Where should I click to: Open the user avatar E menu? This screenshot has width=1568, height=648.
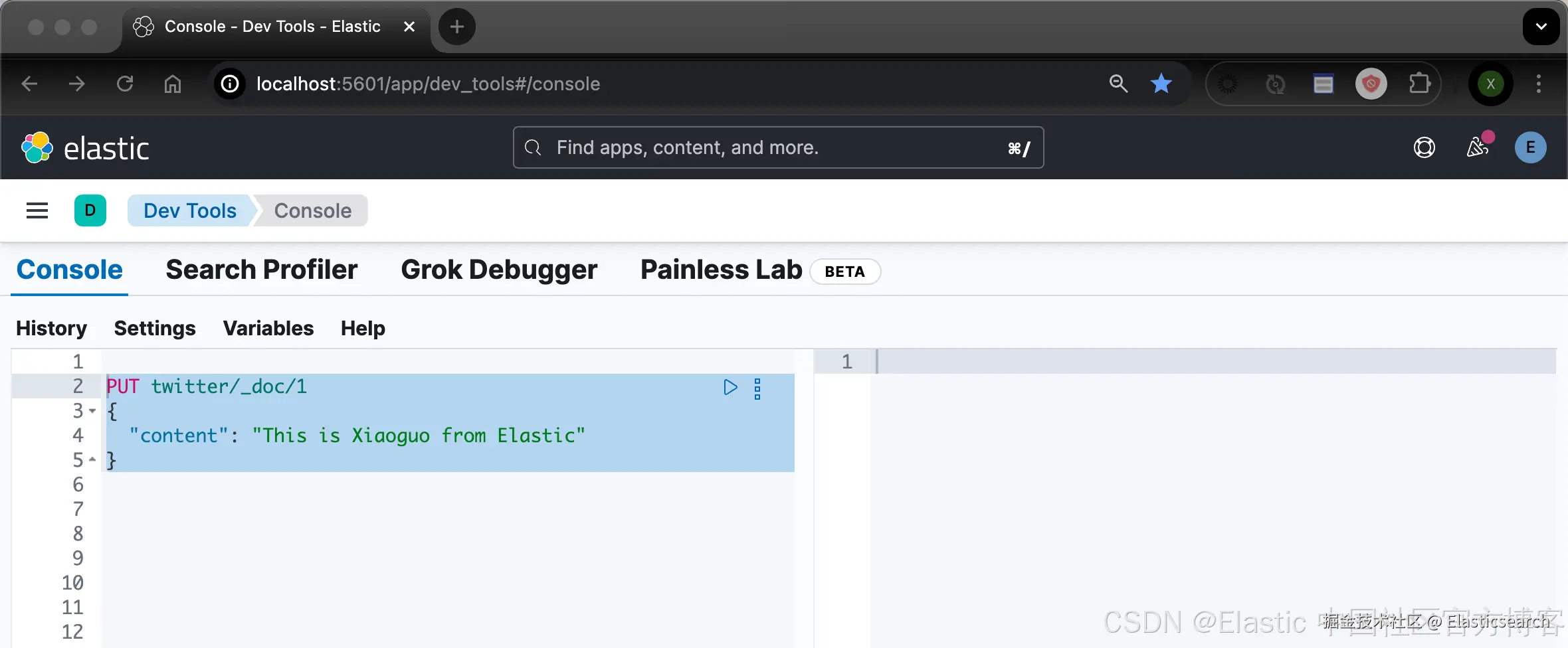[x=1530, y=147]
